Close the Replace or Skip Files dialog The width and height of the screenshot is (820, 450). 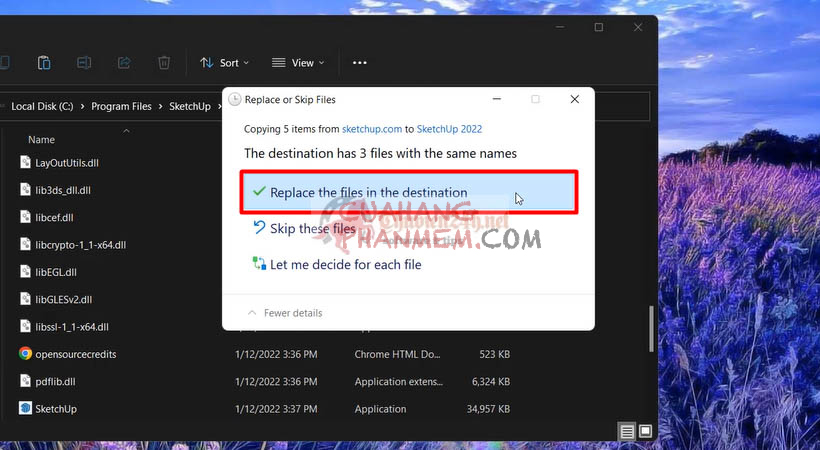[x=574, y=99]
